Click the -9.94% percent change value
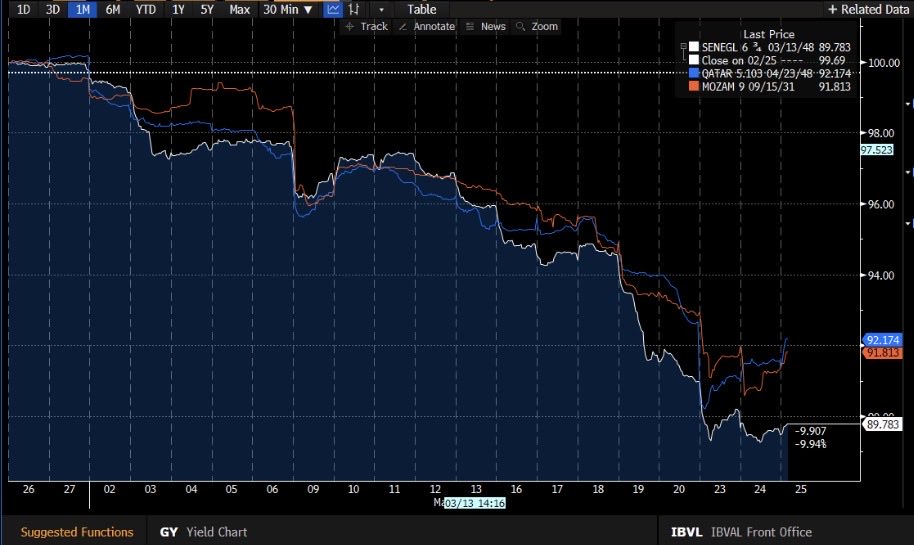Image resolution: width=914 pixels, height=545 pixels. [811, 444]
